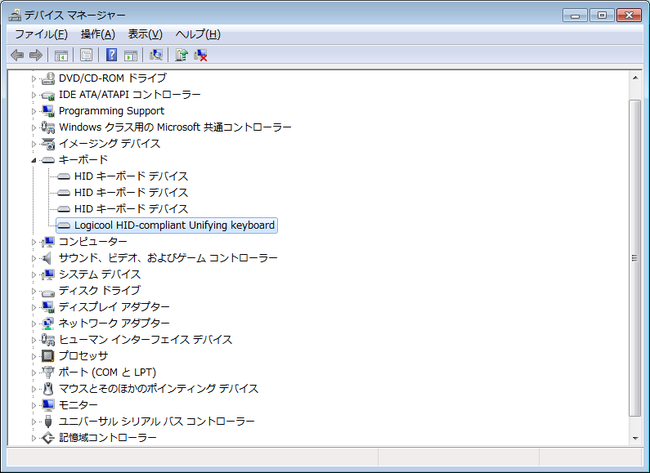Click the Forward arrow toolbar icon
Image resolution: width=650 pixels, height=473 pixels.
pyautogui.click(x=36, y=55)
